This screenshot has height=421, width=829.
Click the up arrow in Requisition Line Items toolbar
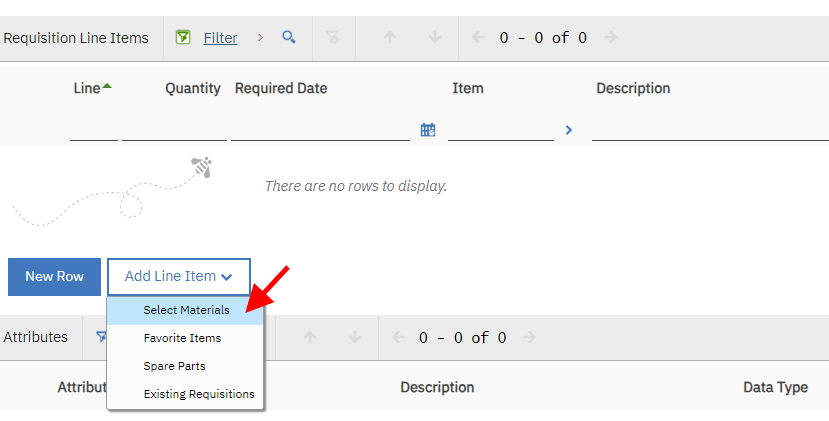(x=390, y=37)
